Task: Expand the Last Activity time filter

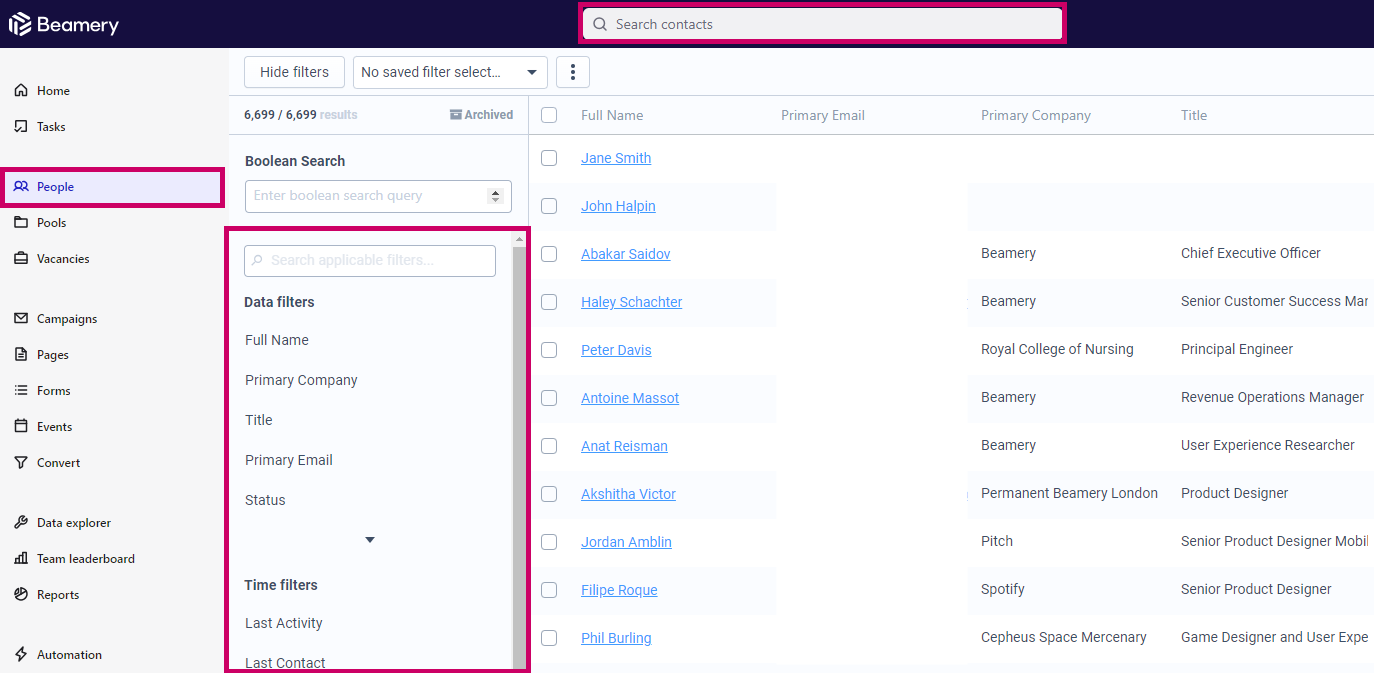Action: 284,623
